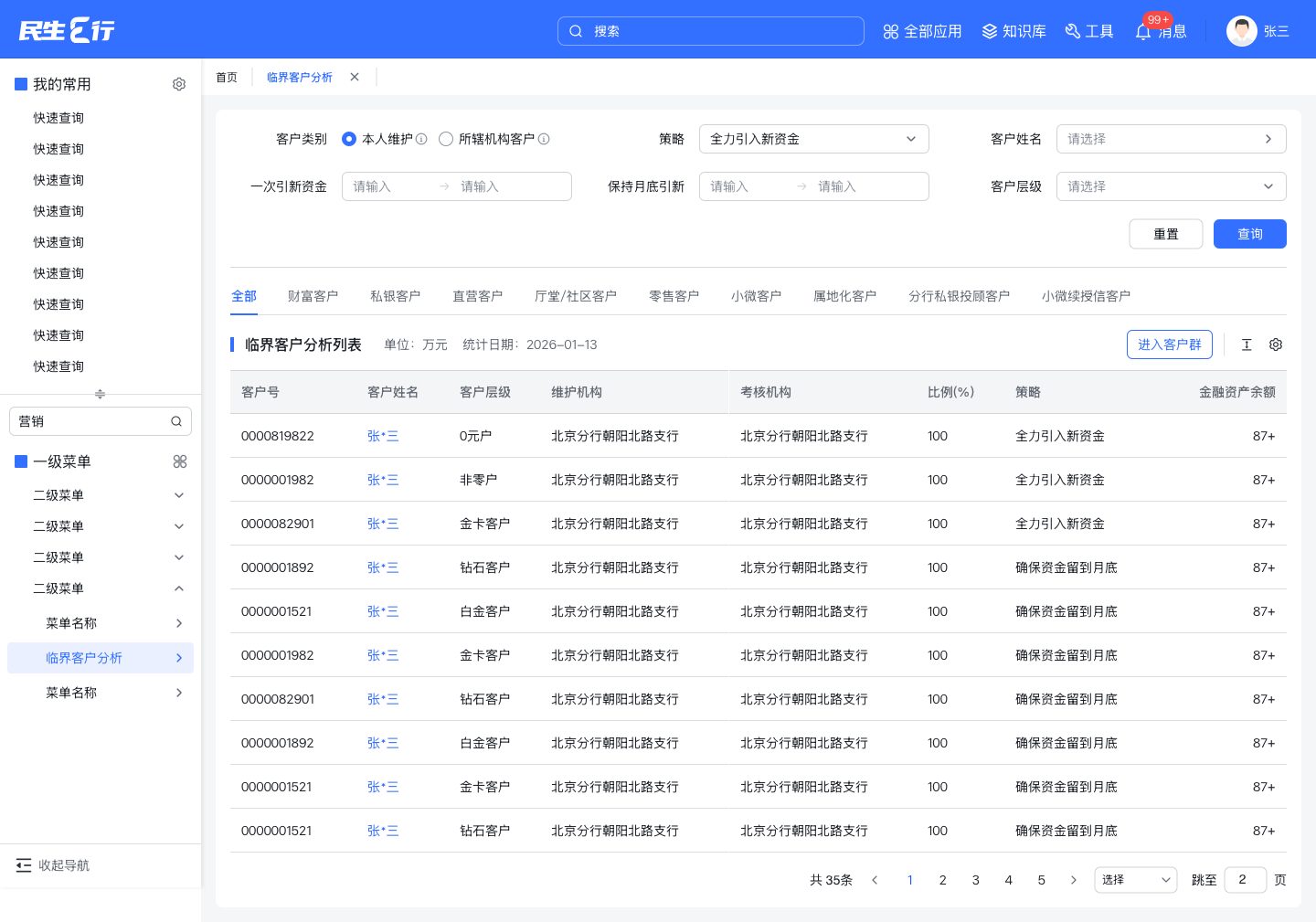Click the 金融资产余额 column header
Screen dimensions: 1316x922
tap(1236, 392)
